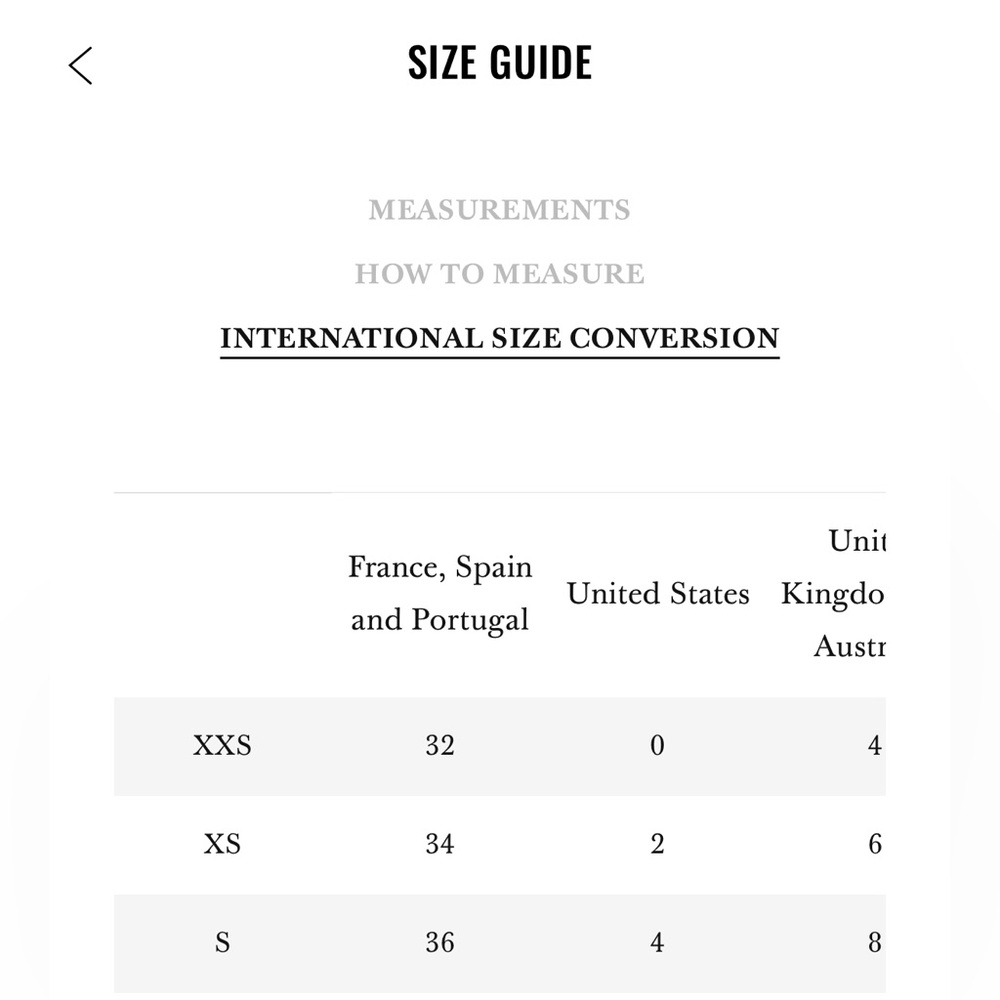Click UK size 8 in S row
Screen dimensions: 1000x1000
(x=875, y=943)
